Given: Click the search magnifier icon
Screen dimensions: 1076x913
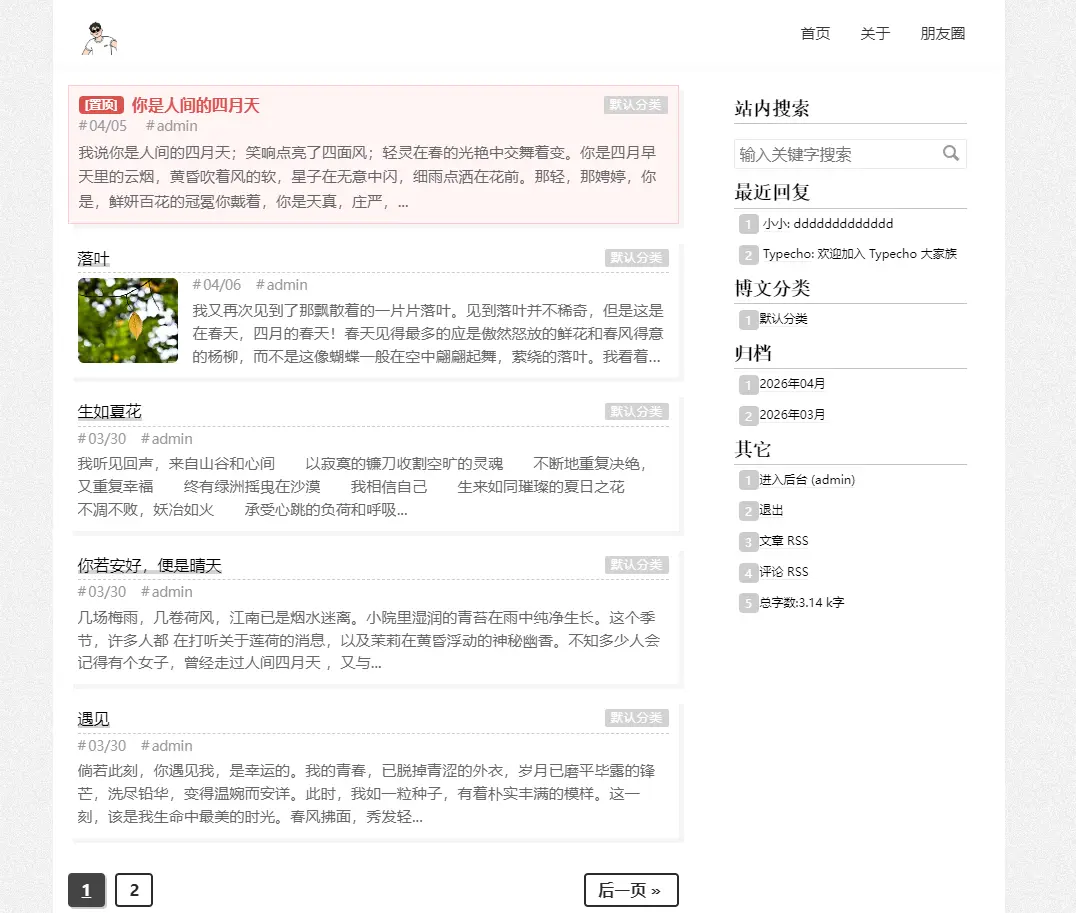Looking at the screenshot, I should click(x=950, y=153).
